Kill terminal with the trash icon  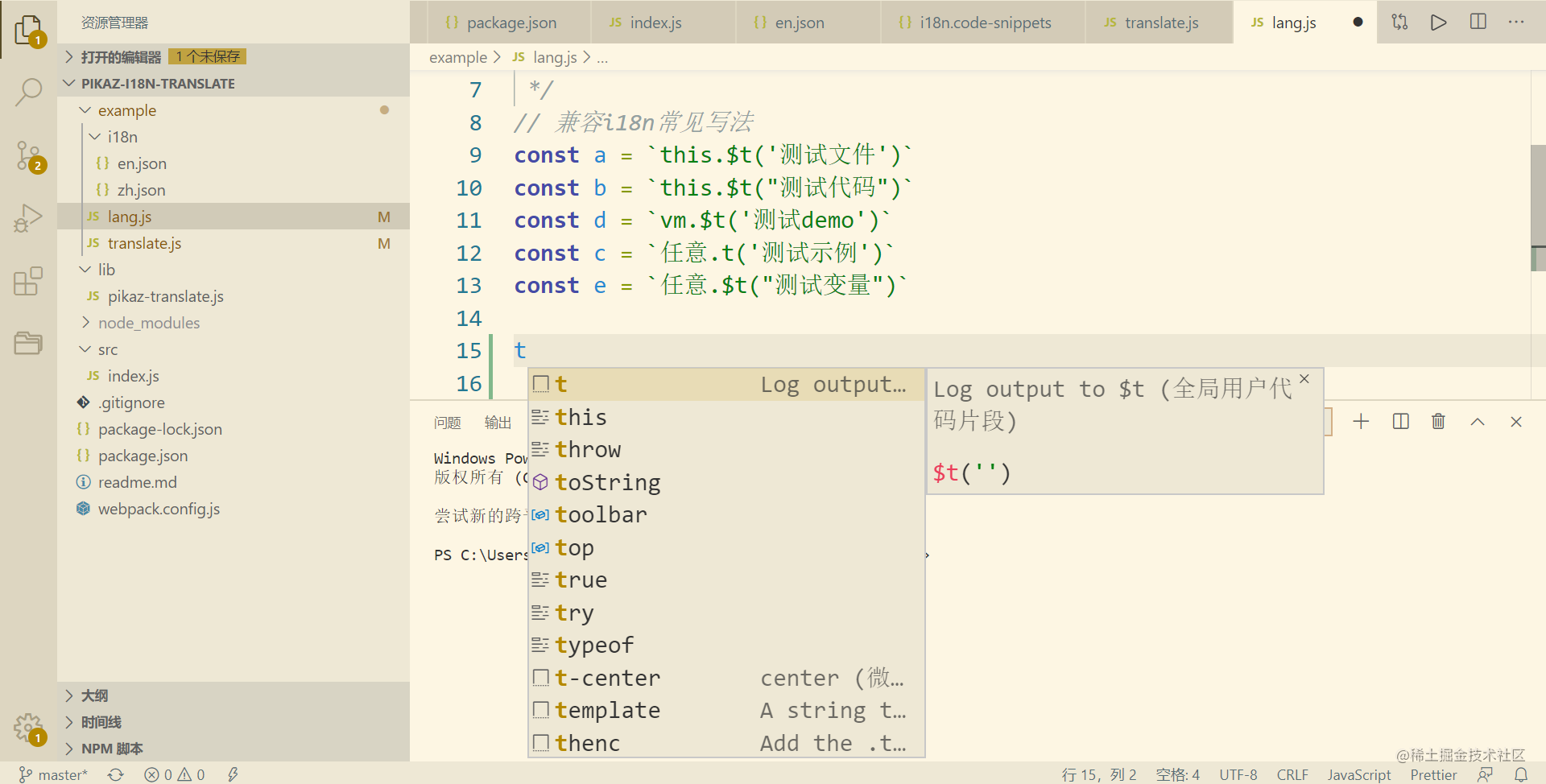tap(1438, 421)
